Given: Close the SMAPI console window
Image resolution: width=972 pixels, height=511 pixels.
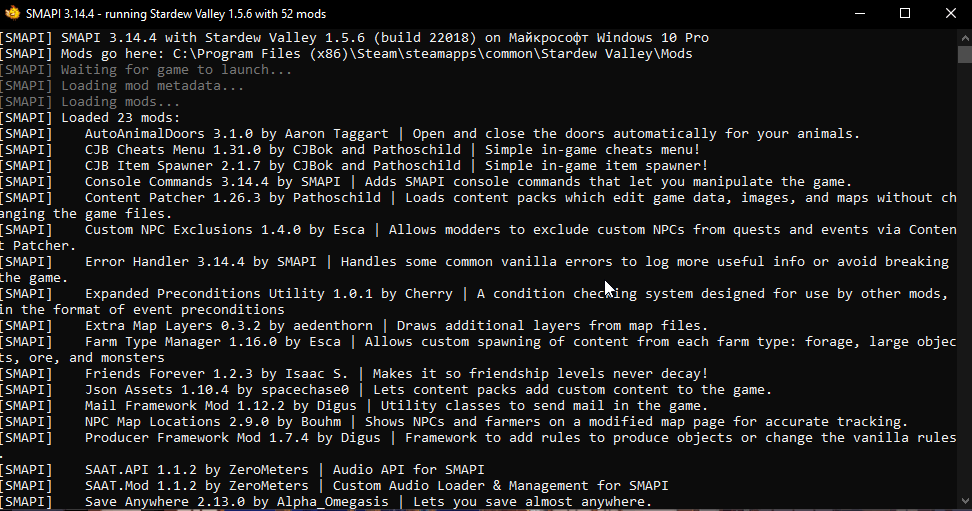Looking at the screenshot, I should tap(950, 13).
